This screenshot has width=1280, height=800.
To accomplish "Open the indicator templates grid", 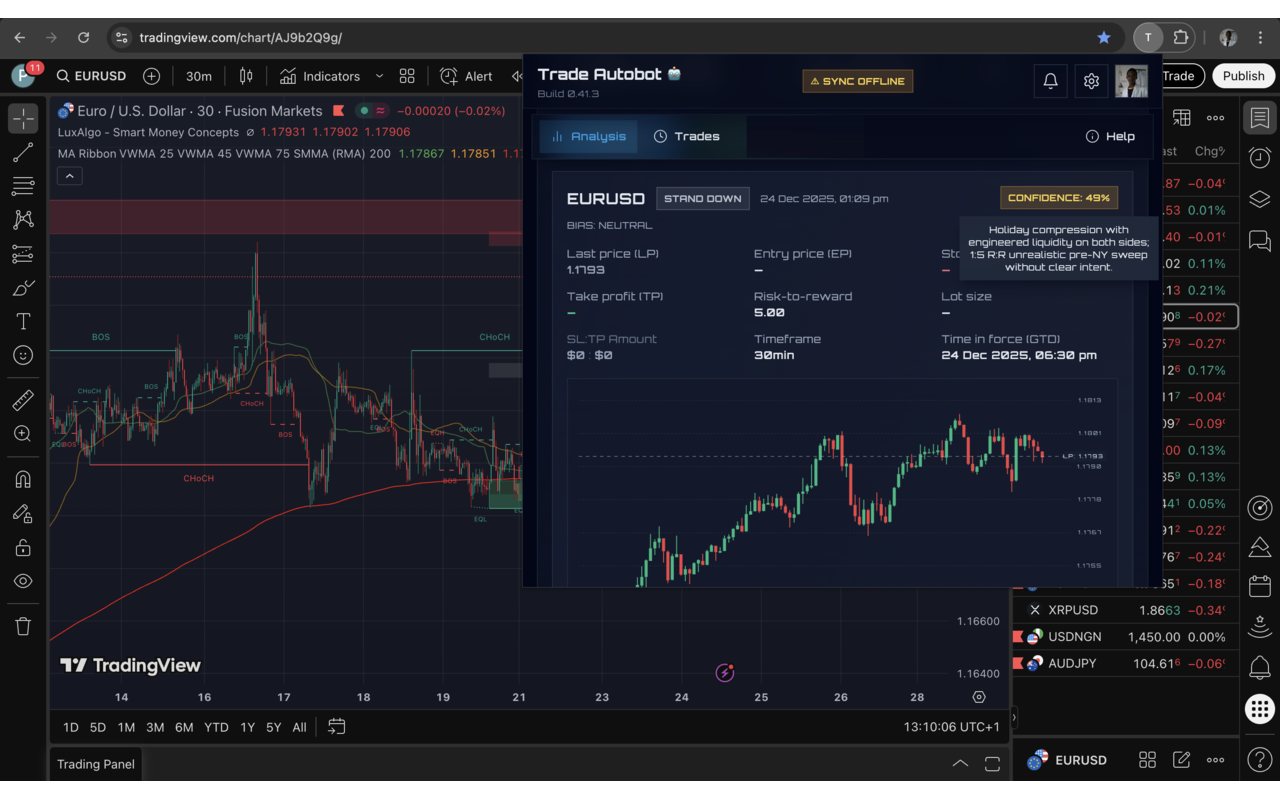I will (407, 76).
